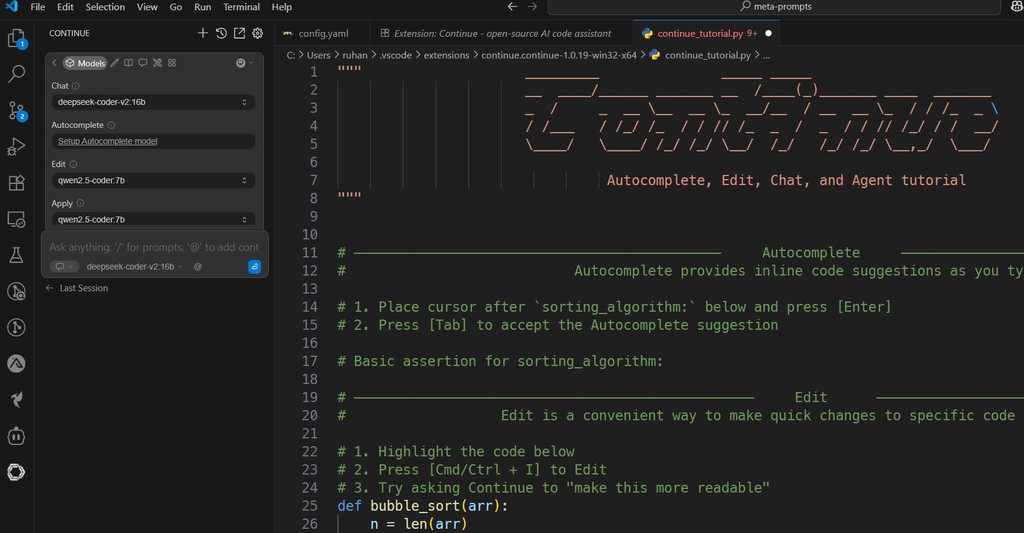This screenshot has width=1024, height=533.
Task: Focus the Ask anything chat input
Action: tap(154, 247)
